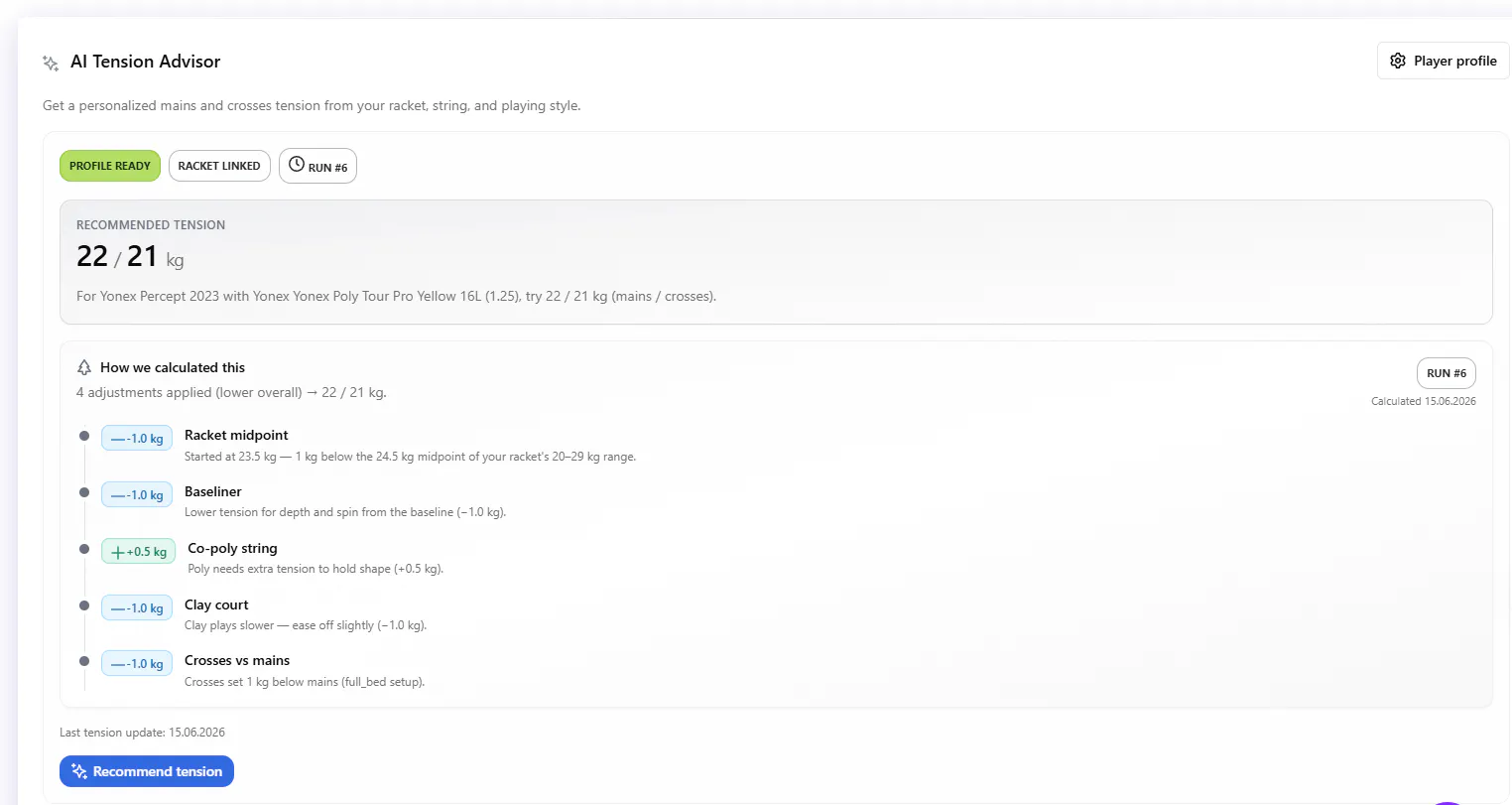Click the PROFILE READY badge
The width and height of the screenshot is (1512, 805).
pyautogui.click(x=110, y=166)
